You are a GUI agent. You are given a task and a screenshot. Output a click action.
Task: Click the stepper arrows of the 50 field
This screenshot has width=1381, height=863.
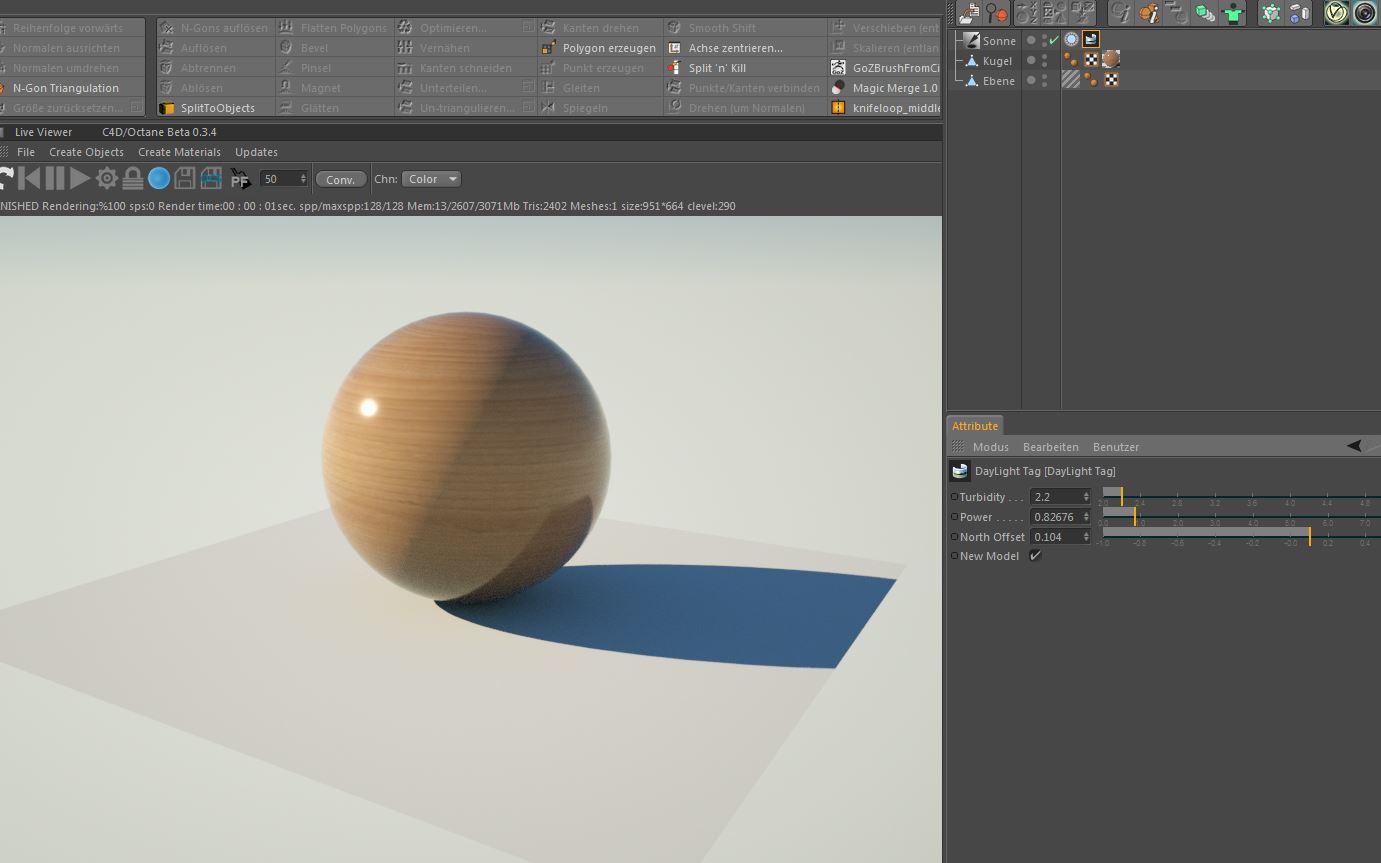304,179
